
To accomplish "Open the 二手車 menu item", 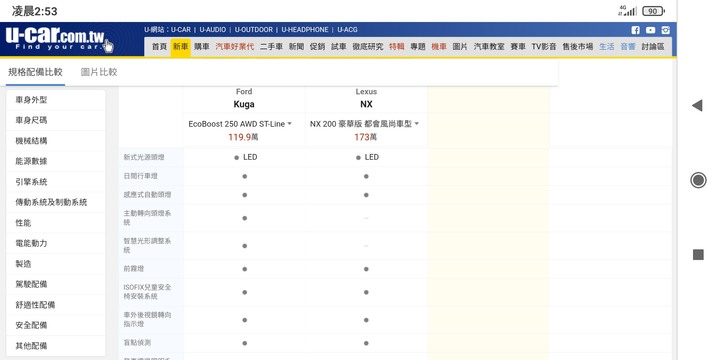I will pos(271,47).
